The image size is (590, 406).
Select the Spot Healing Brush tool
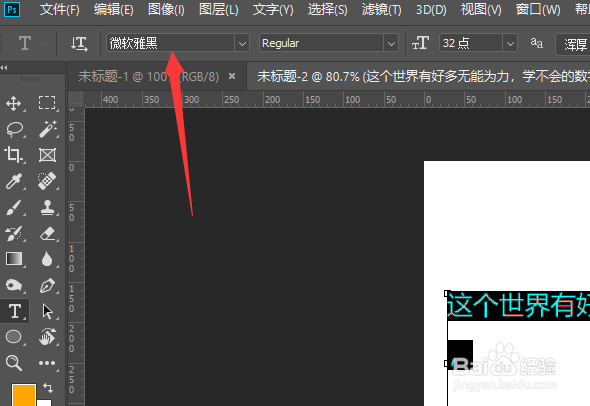pyautogui.click(x=47, y=181)
